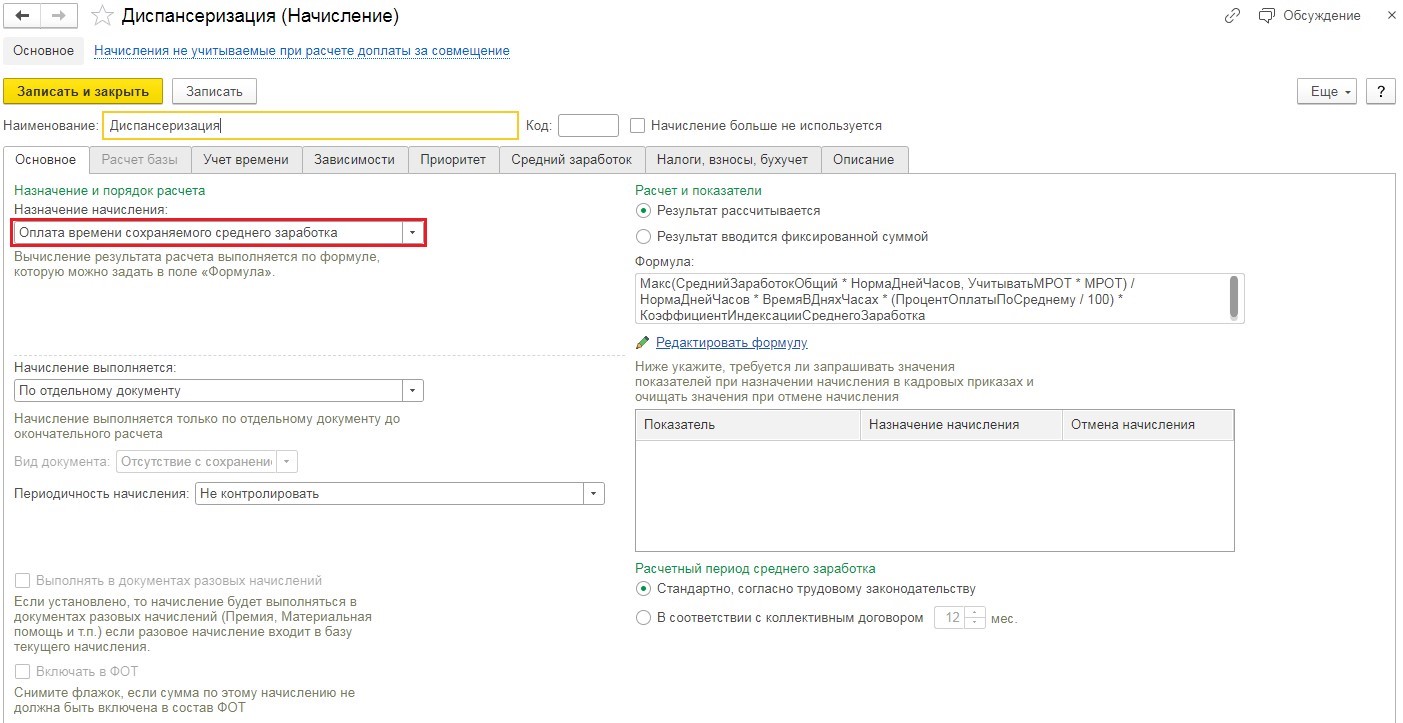The image size is (1403, 723).
Task: Click the forward navigation arrow
Action: click(58, 16)
